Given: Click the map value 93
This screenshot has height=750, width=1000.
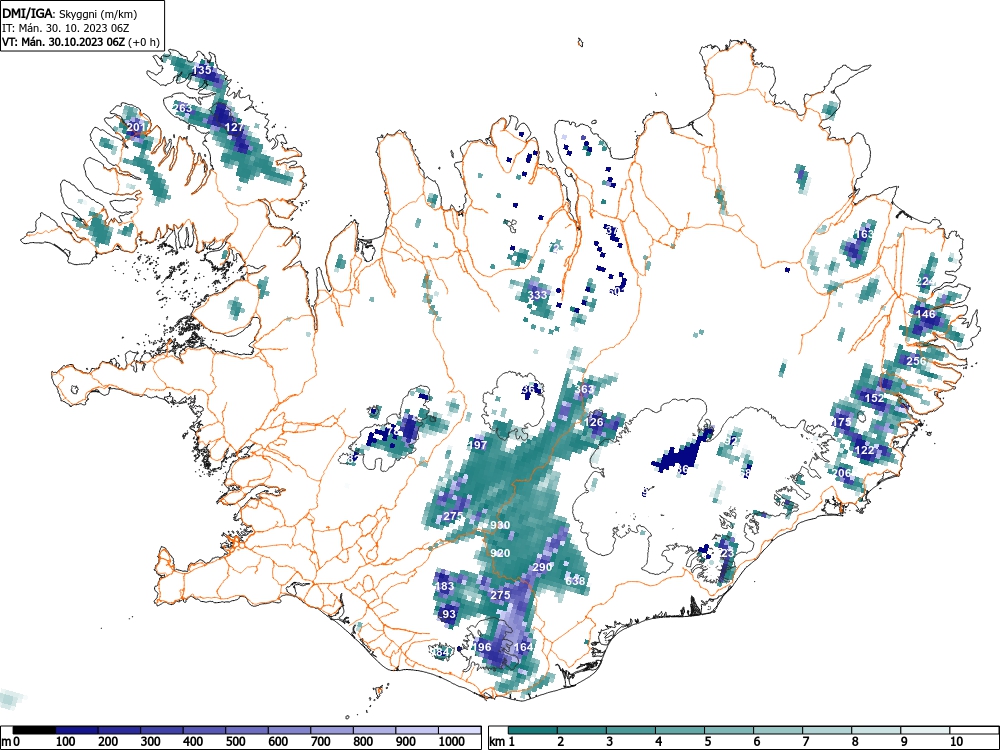Looking at the screenshot, I should click(449, 614).
